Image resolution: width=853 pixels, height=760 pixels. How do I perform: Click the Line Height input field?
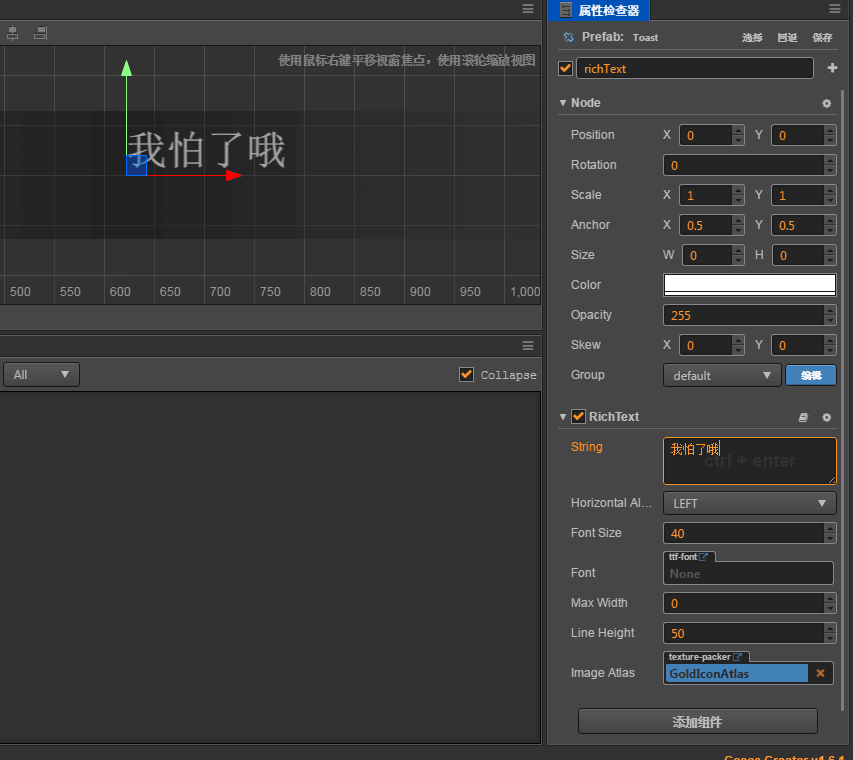coord(743,633)
